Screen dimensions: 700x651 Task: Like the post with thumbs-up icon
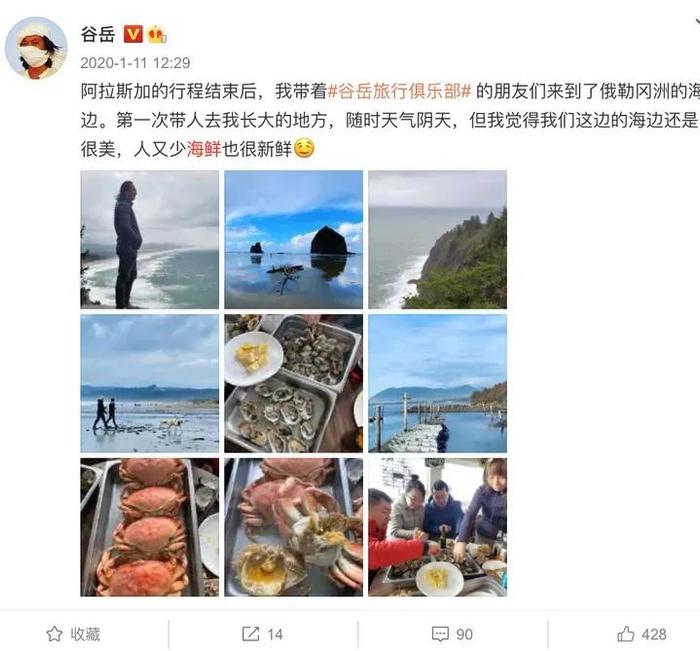[x=625, y=634]
